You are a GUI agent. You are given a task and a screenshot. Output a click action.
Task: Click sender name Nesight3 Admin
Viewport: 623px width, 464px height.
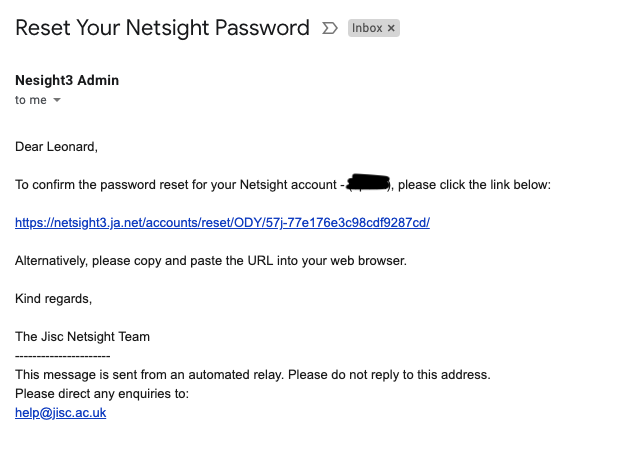point(67,81)
